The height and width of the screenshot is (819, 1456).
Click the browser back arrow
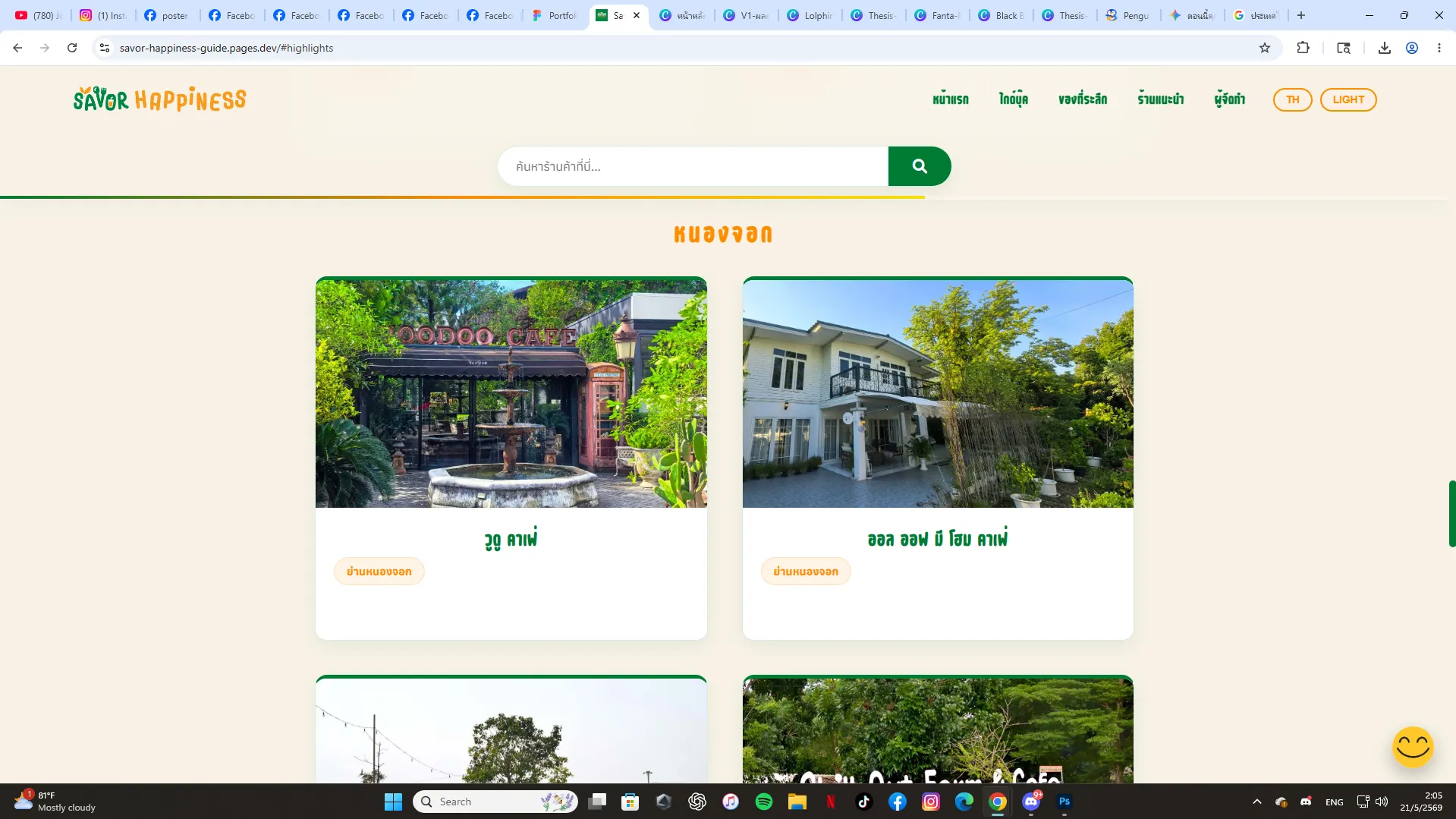coord(17,48)
